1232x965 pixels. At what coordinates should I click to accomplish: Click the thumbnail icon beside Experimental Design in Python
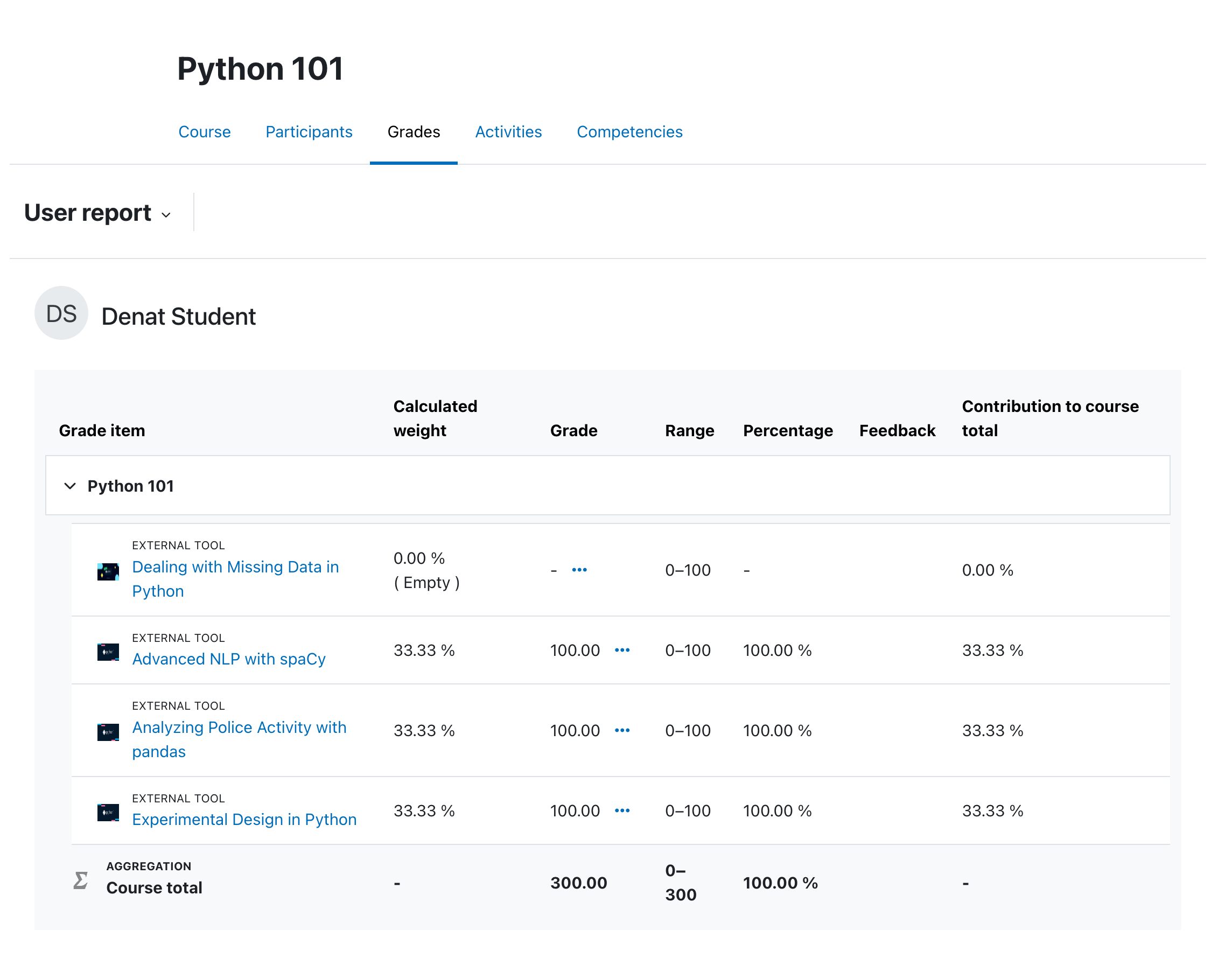click(107, 812)
